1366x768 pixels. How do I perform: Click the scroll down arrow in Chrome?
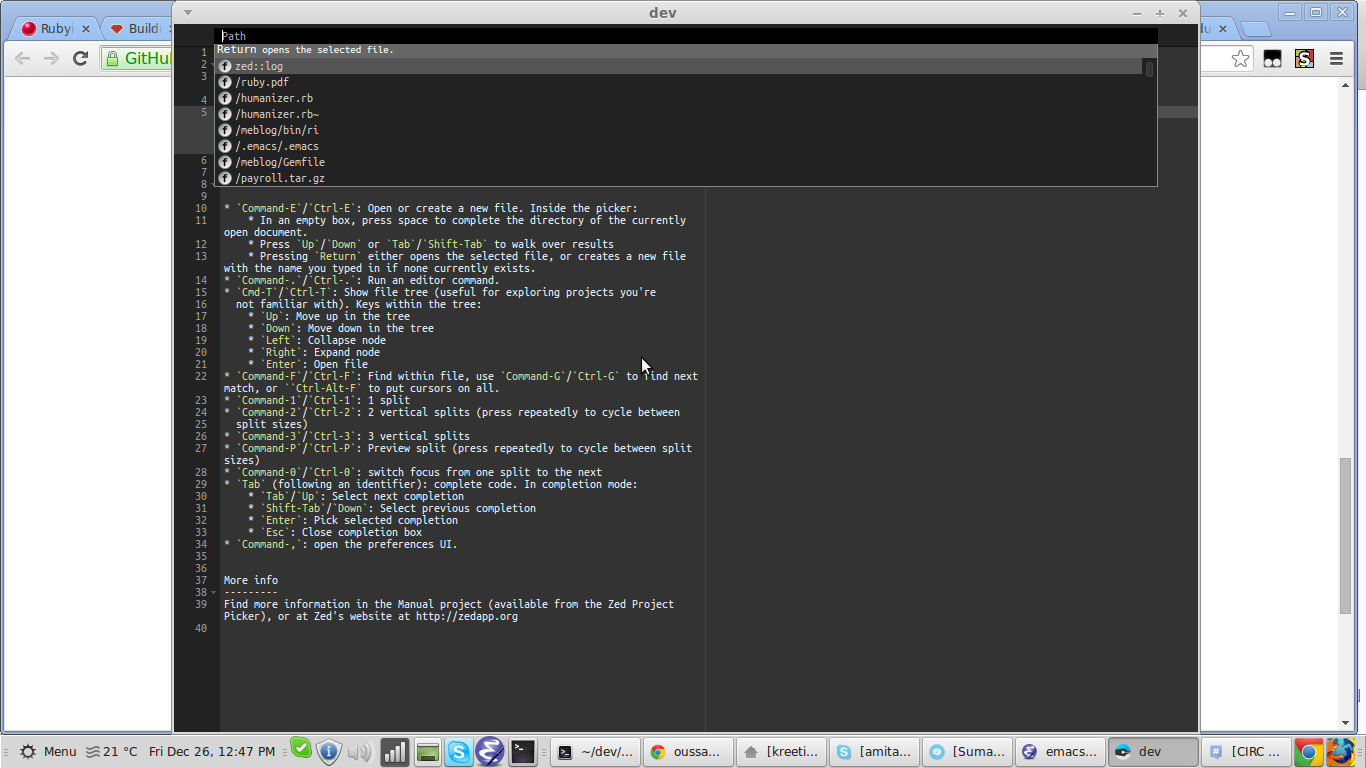coord(1345,723)
